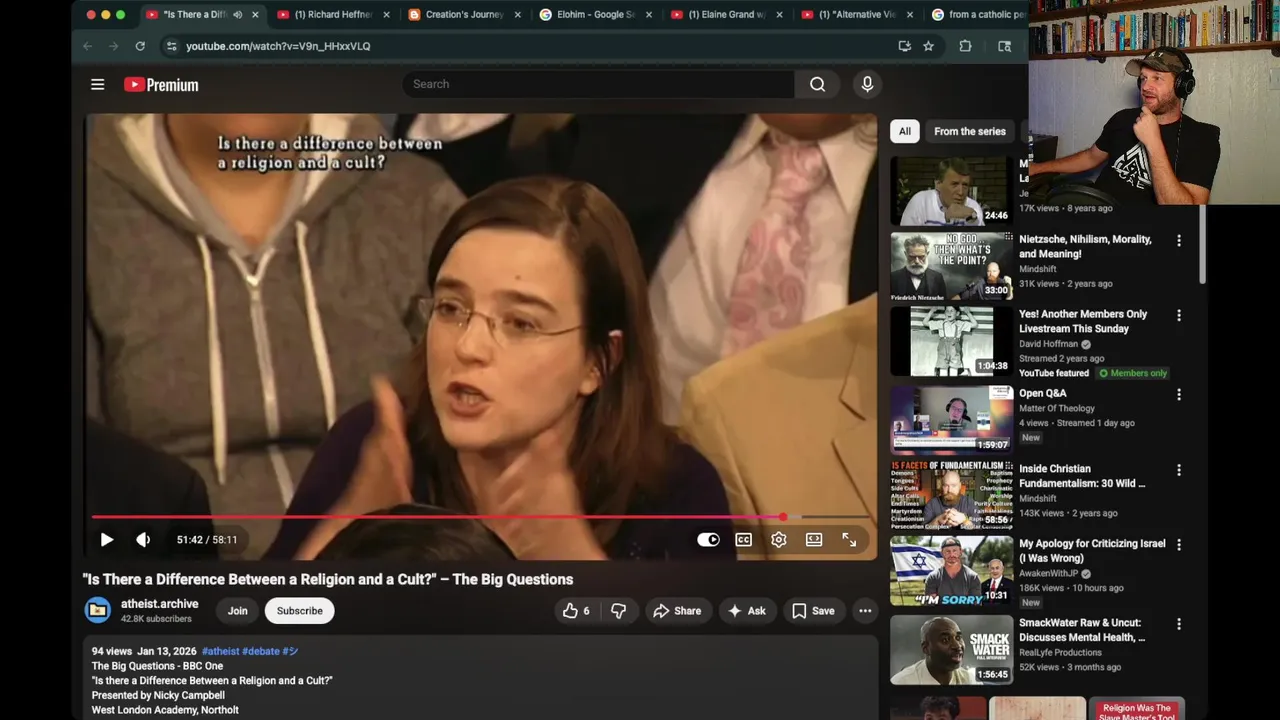
Task: Subscribe to atheist.archive channel
Action: tap(299, 611)
